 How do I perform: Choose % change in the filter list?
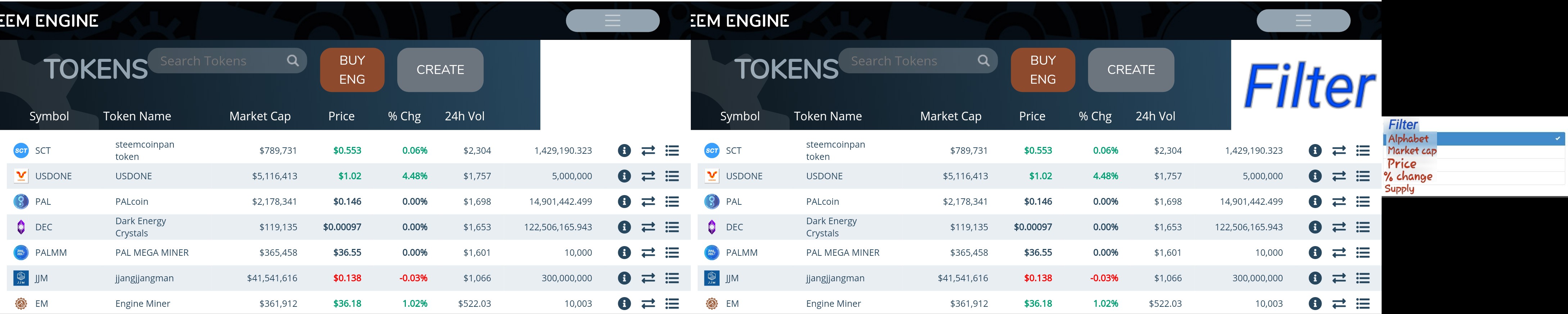pos(1408,176)
